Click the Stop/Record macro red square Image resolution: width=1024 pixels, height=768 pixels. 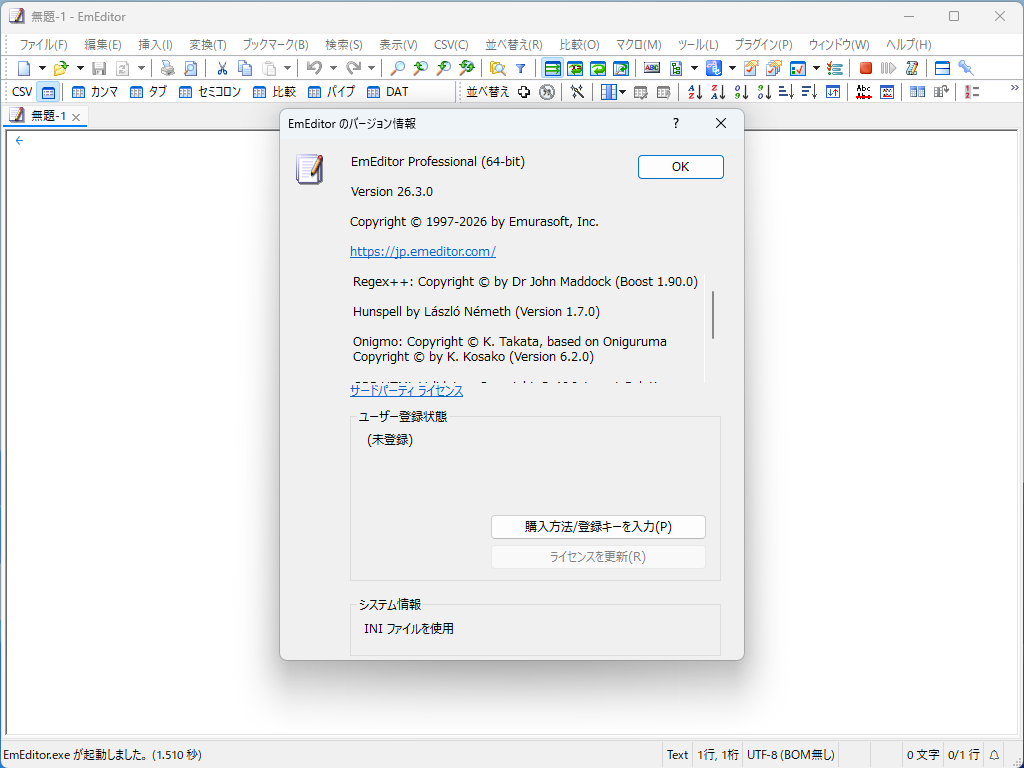[866, 68]
